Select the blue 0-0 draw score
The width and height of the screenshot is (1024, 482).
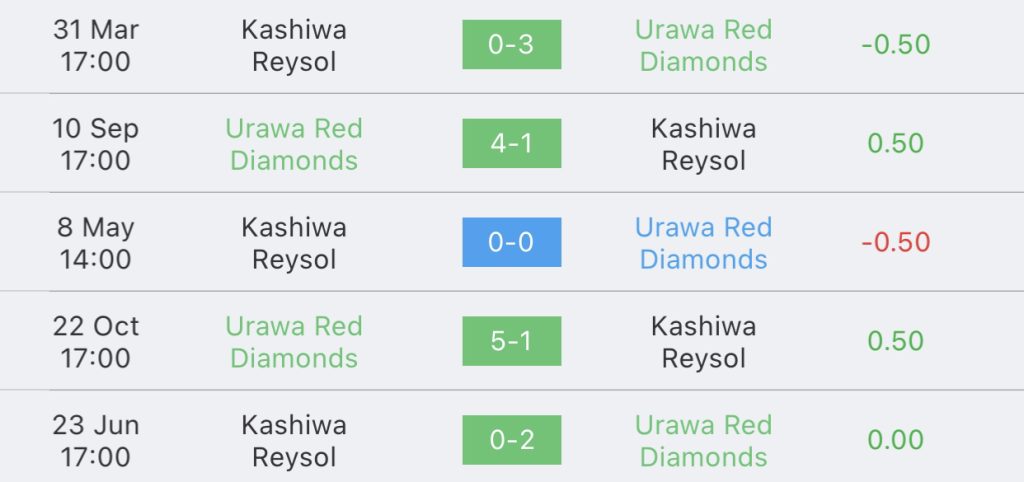coord(511,242)
